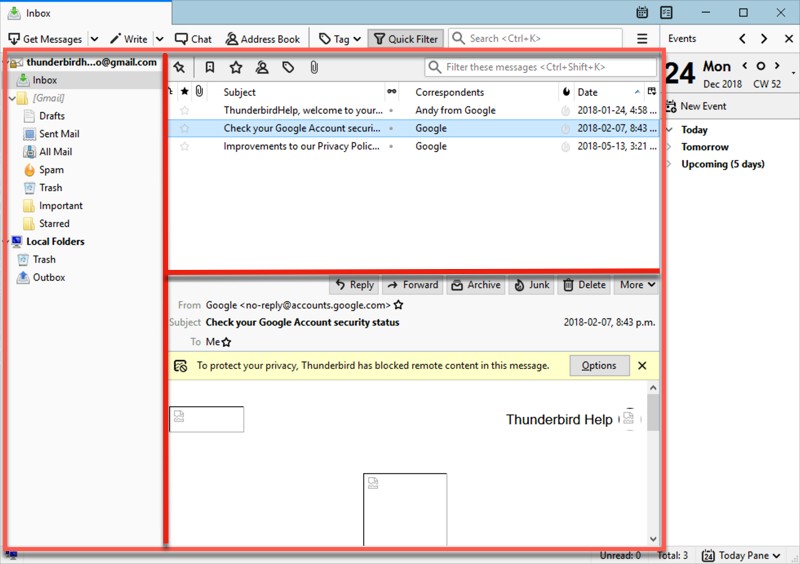Image resolution: width=800 pixels, height=564 pixels.
Task: Toggle the Quick Filter bar
Action: point(406,39)
